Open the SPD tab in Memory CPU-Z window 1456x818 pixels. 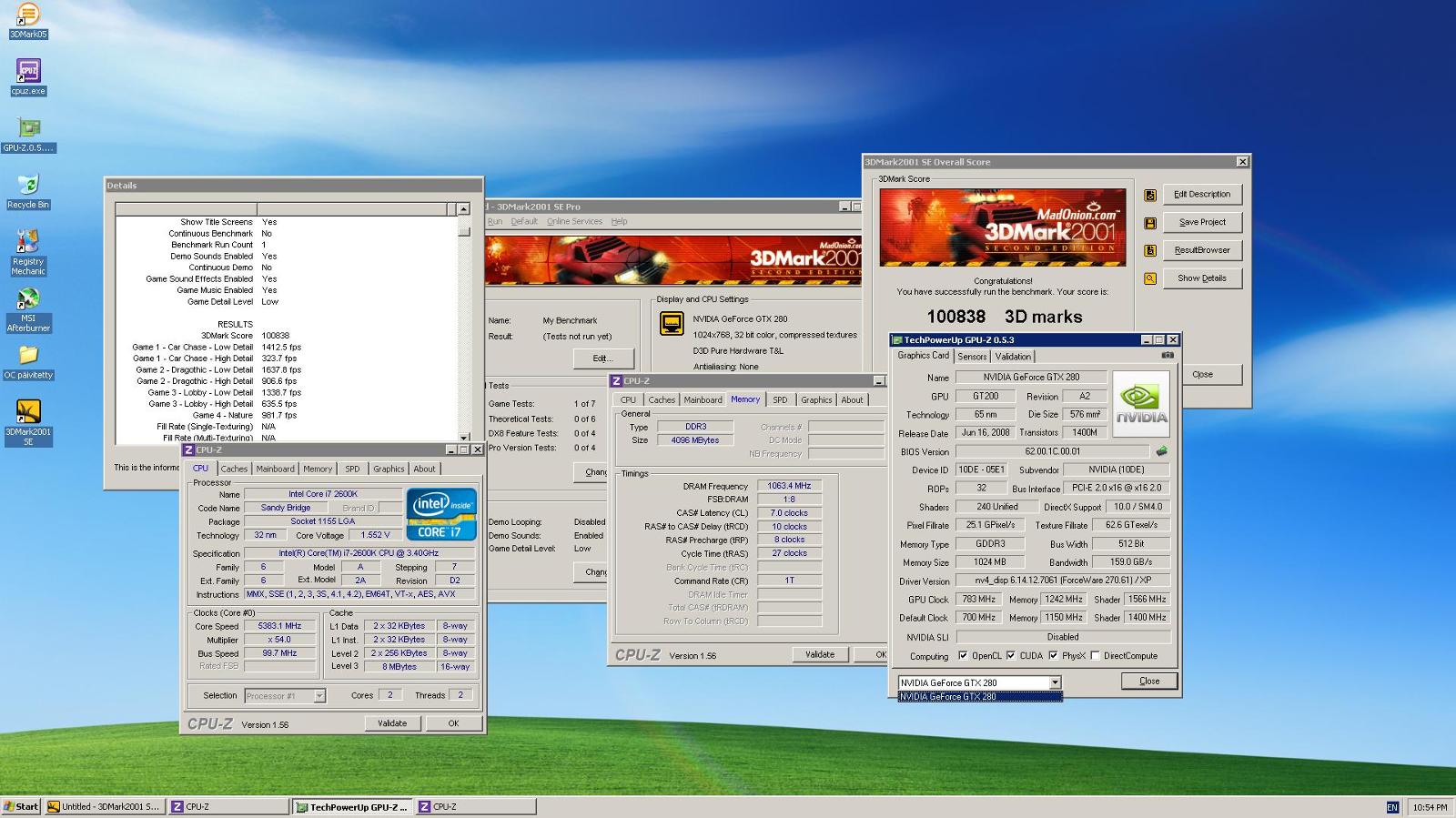780,400
